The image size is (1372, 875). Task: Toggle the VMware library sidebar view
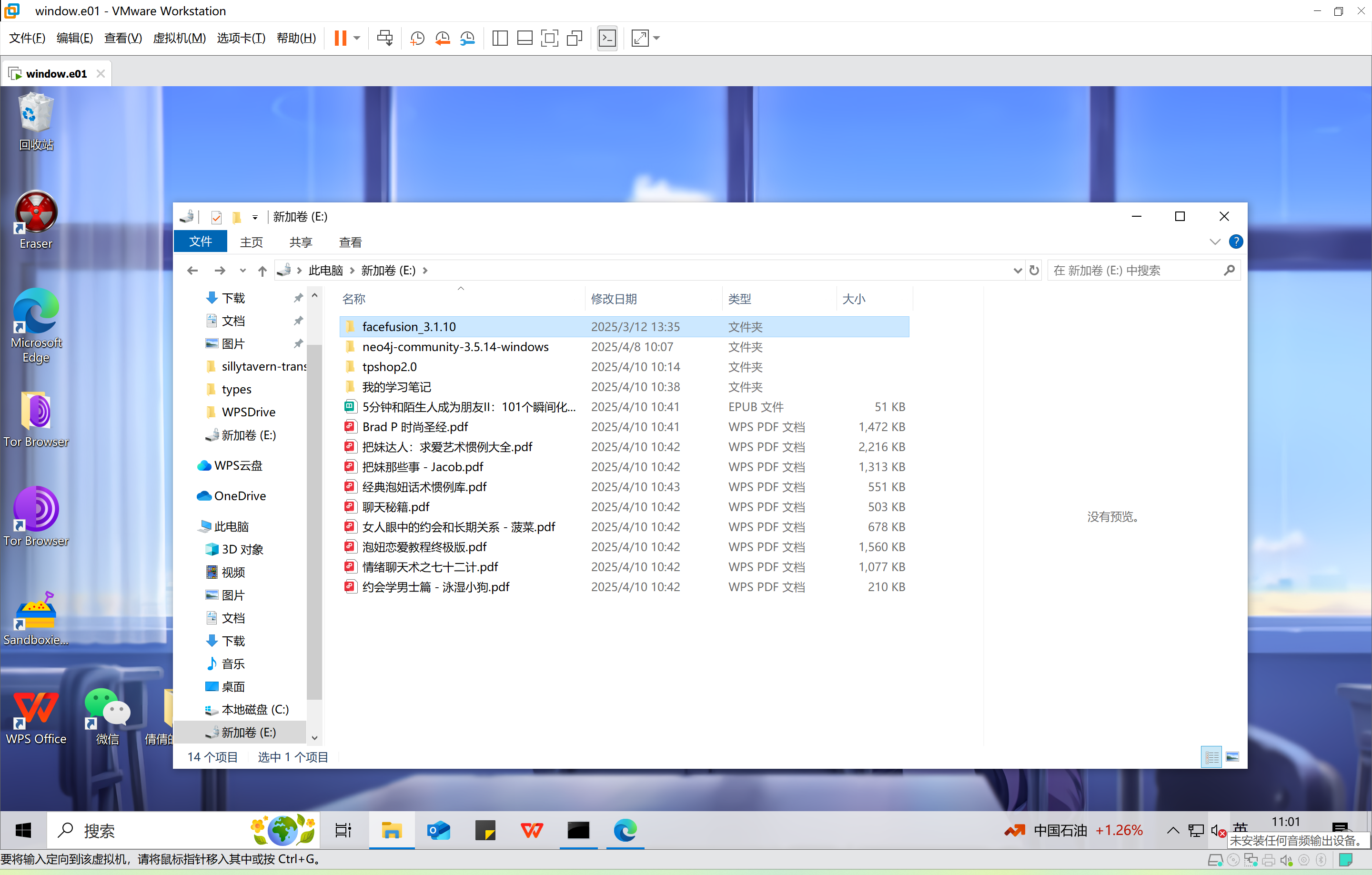(x=500, y=38)
